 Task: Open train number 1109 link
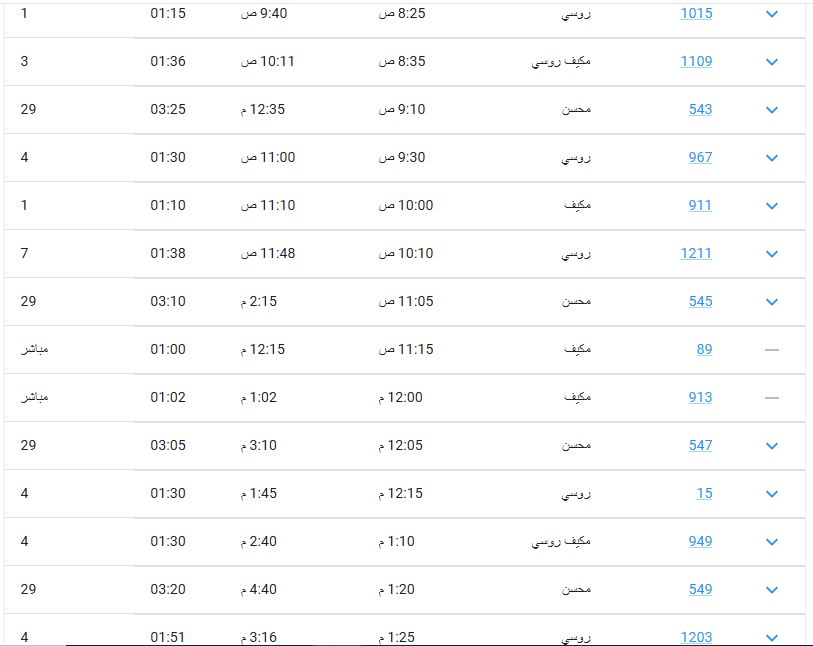click(696, 61)
